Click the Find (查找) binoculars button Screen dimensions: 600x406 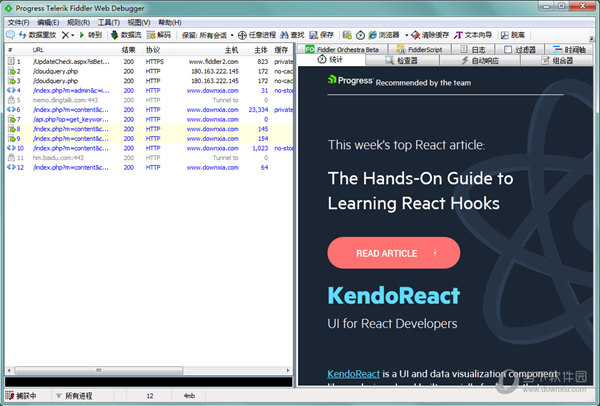pyautogui.click(x=292, y=35)
